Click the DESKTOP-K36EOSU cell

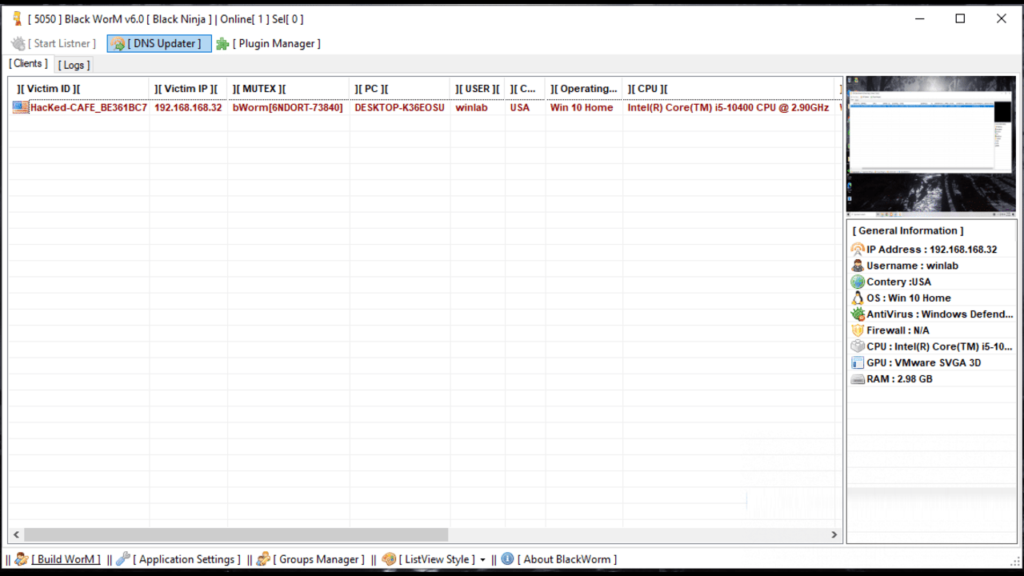(400, 108)
